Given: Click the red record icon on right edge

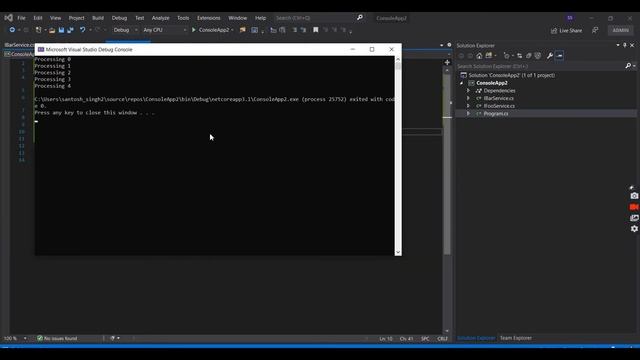Looking at the screenshot, I should (x=634, y=207).
